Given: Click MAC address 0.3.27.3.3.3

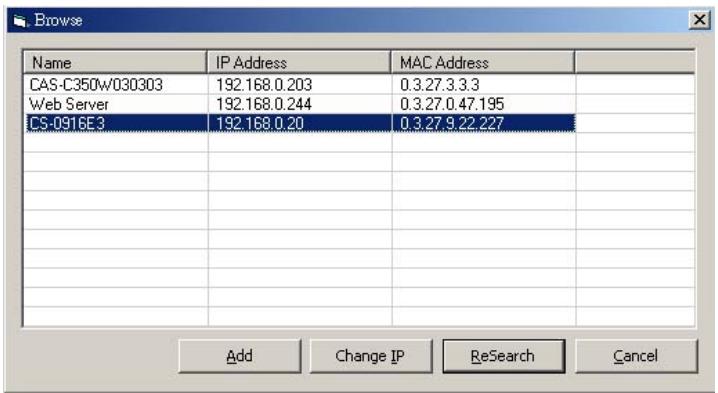Looking at the screenshot, I should coord(440,85).
